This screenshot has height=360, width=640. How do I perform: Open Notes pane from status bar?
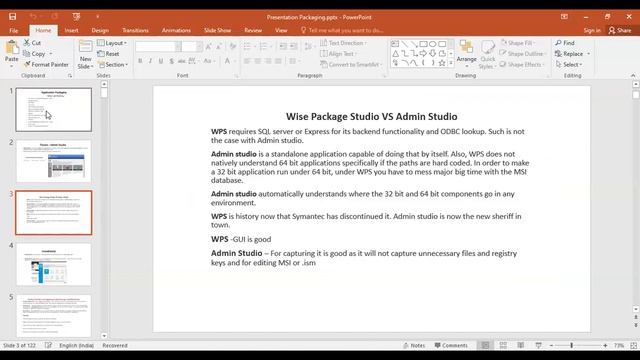click(414, 345)
